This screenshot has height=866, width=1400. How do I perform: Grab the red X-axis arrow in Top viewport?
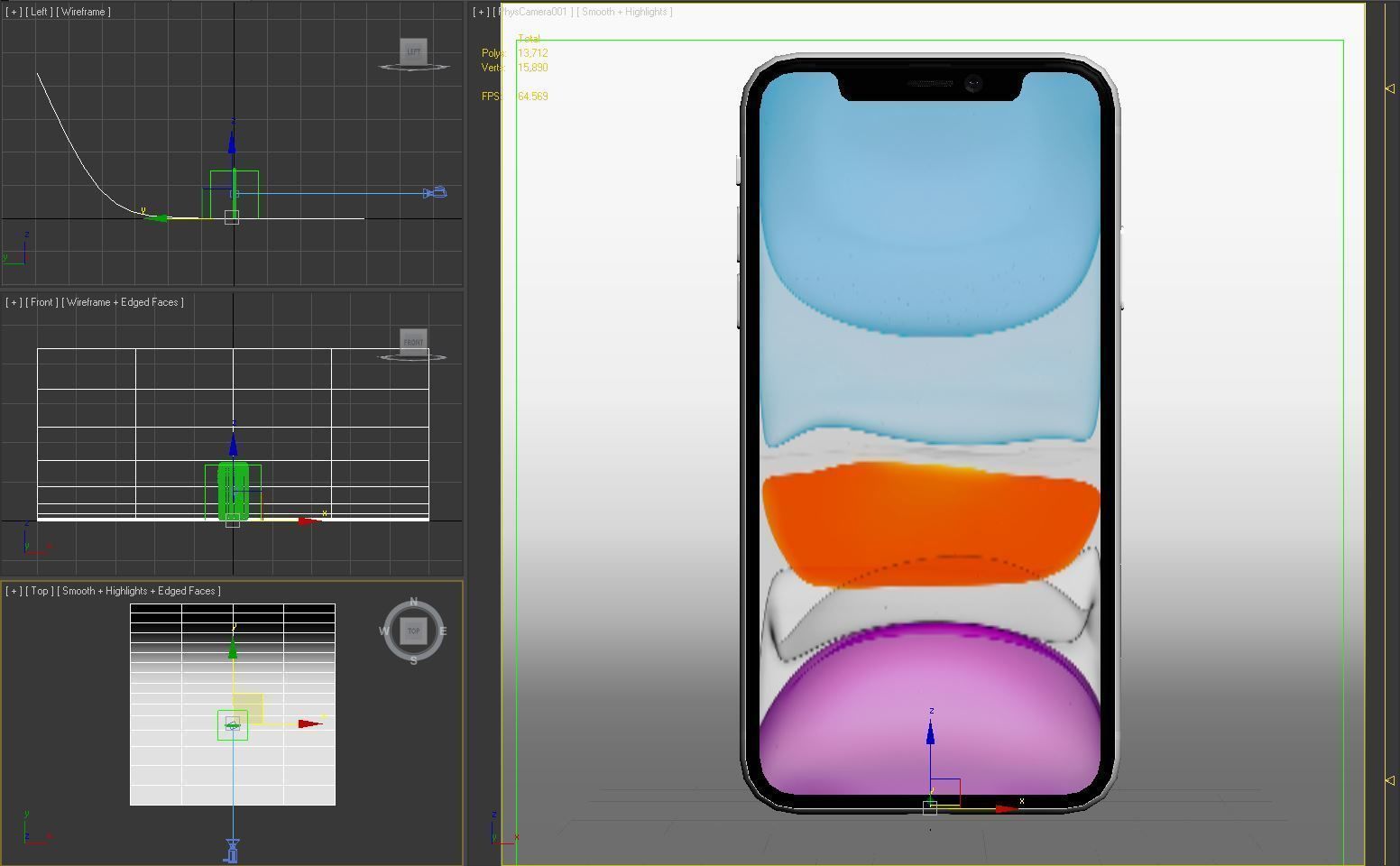[310, 723]
